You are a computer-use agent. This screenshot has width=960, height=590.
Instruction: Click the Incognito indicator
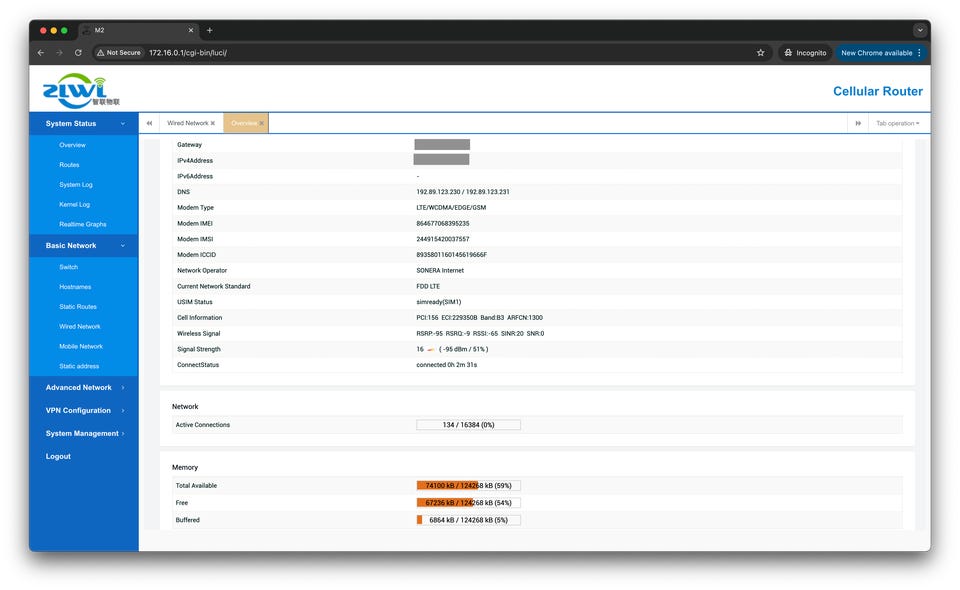click(805, 53)
